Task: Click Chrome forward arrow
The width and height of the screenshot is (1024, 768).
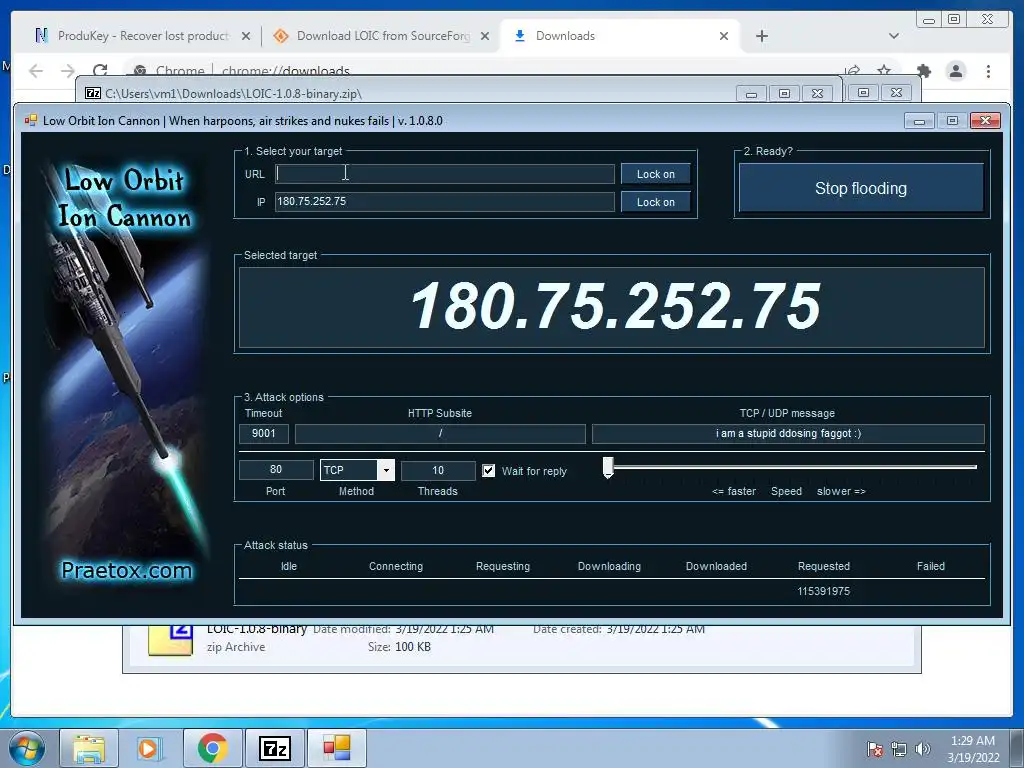Action: [x=68, y=71]
